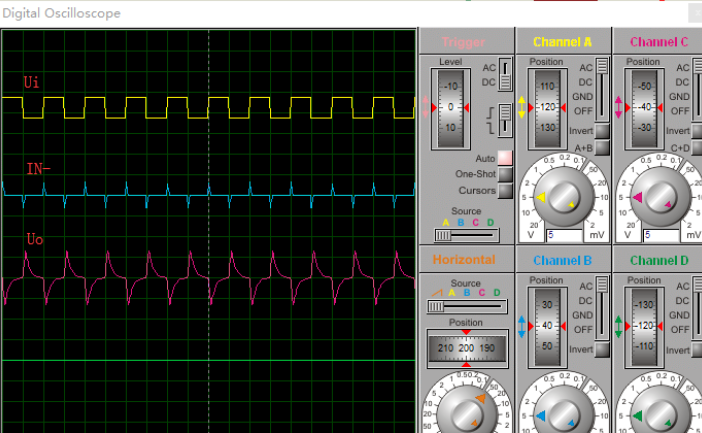The image size is (702, 433).
Task: Click the trigger AC/DC coupling switch
Action: pyautogui.click(x=506, y=75)
